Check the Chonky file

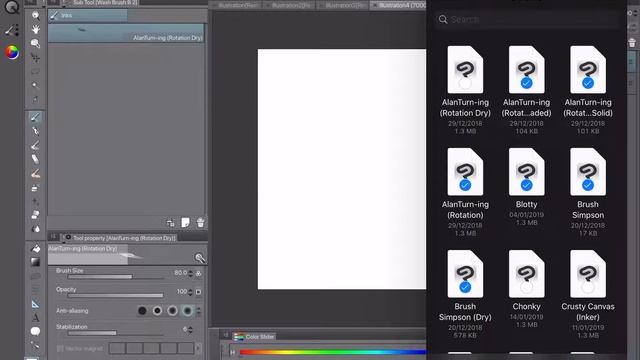[527, 287]
